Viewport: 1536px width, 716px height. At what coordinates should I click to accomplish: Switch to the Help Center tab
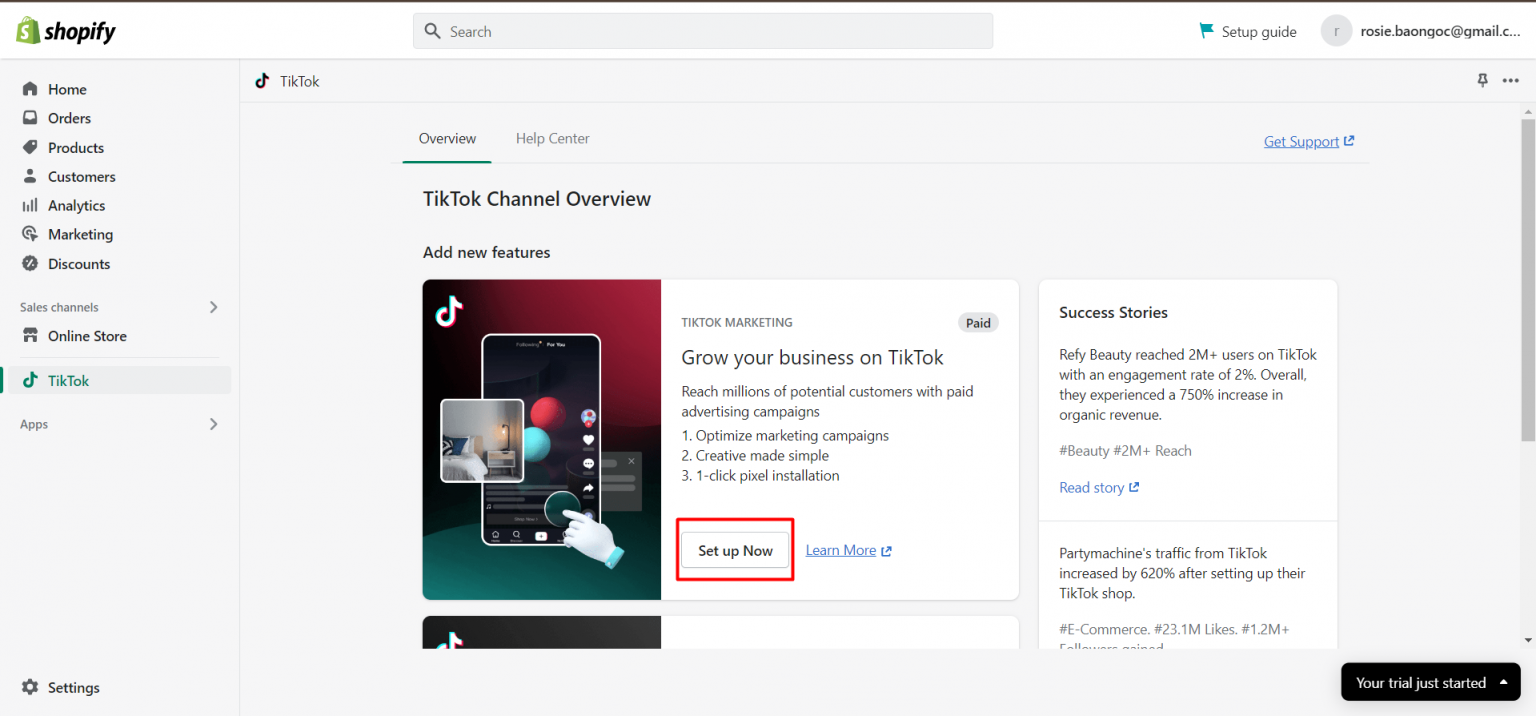pos(552,138)
